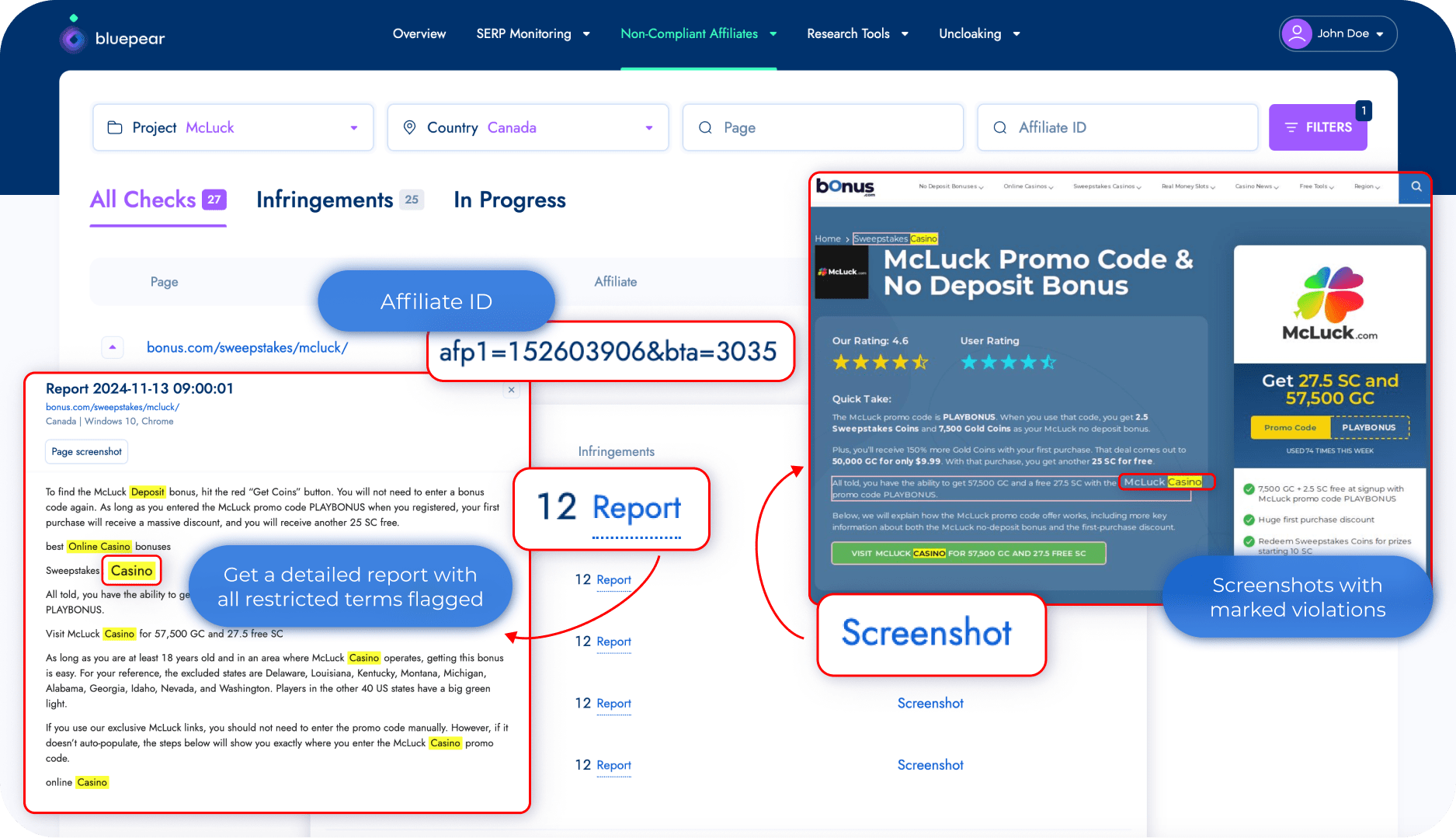Screen dimensions: 1456x838
Task: Click the bonus.com site logo in screenshot
Action: 846,187
